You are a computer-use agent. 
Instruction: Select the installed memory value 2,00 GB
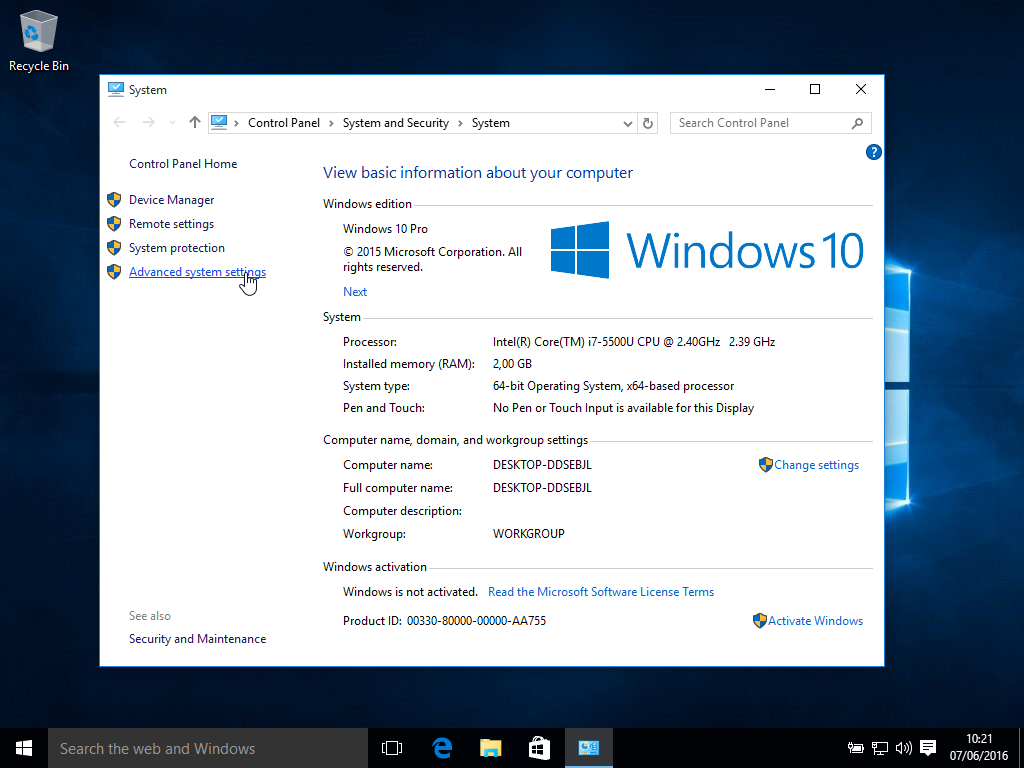[512, 364]
